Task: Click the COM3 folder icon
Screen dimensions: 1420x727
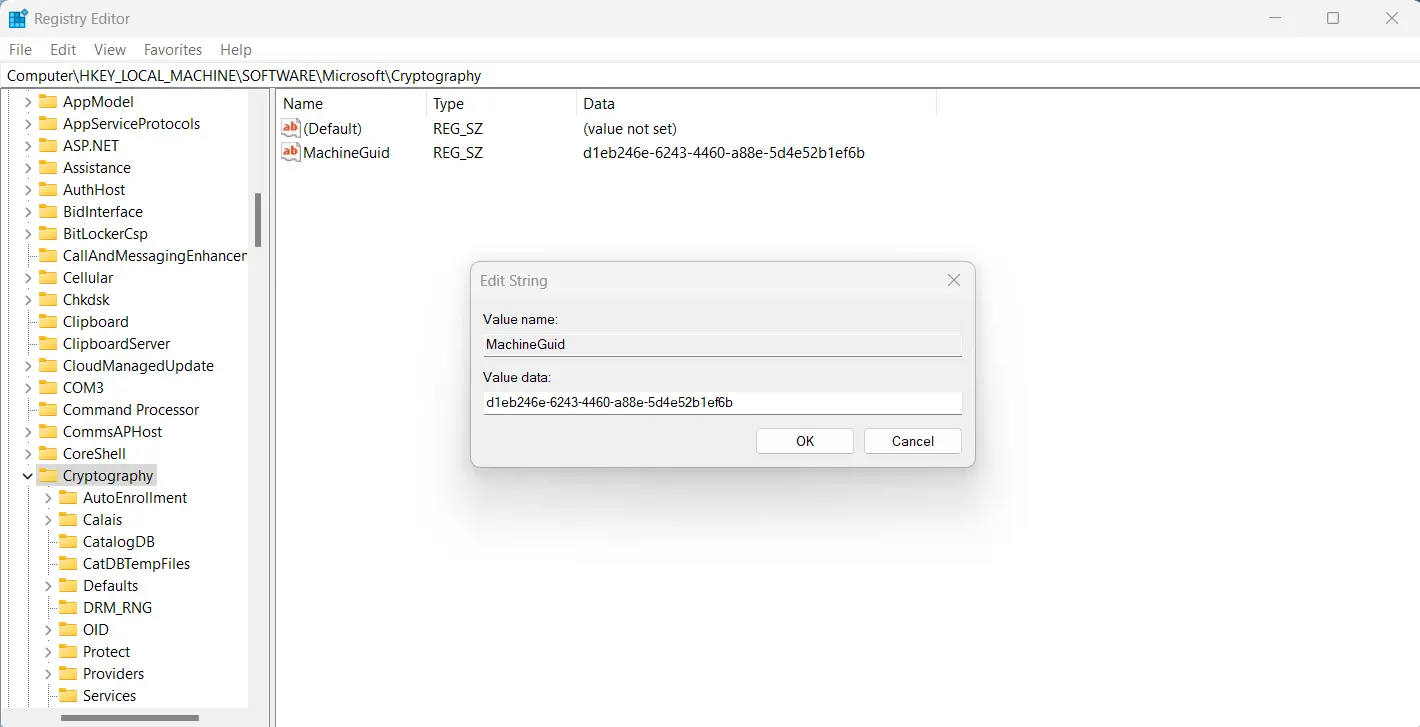Action: click(48, 387)
